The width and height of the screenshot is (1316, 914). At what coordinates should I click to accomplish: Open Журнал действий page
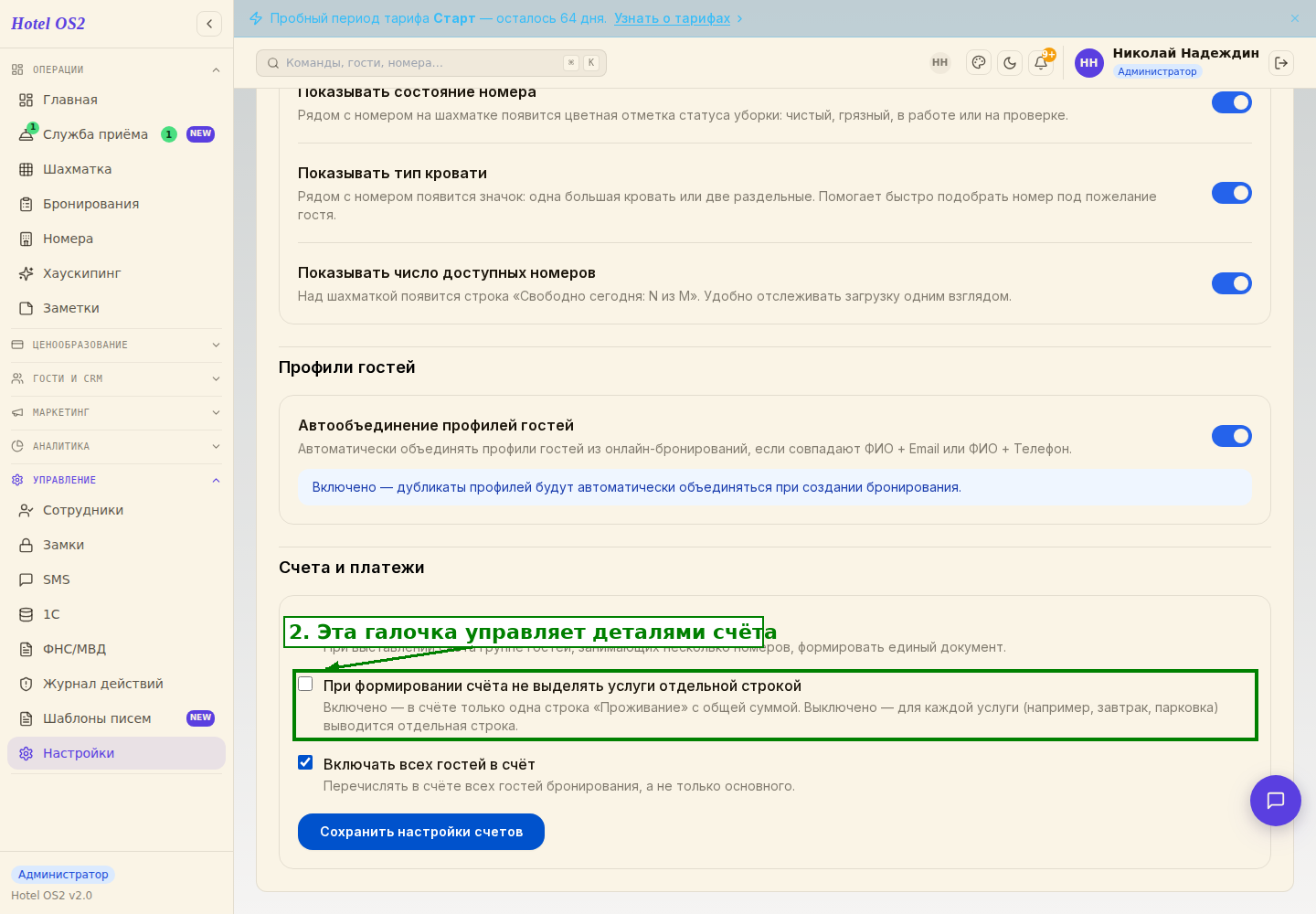(116, 684)
